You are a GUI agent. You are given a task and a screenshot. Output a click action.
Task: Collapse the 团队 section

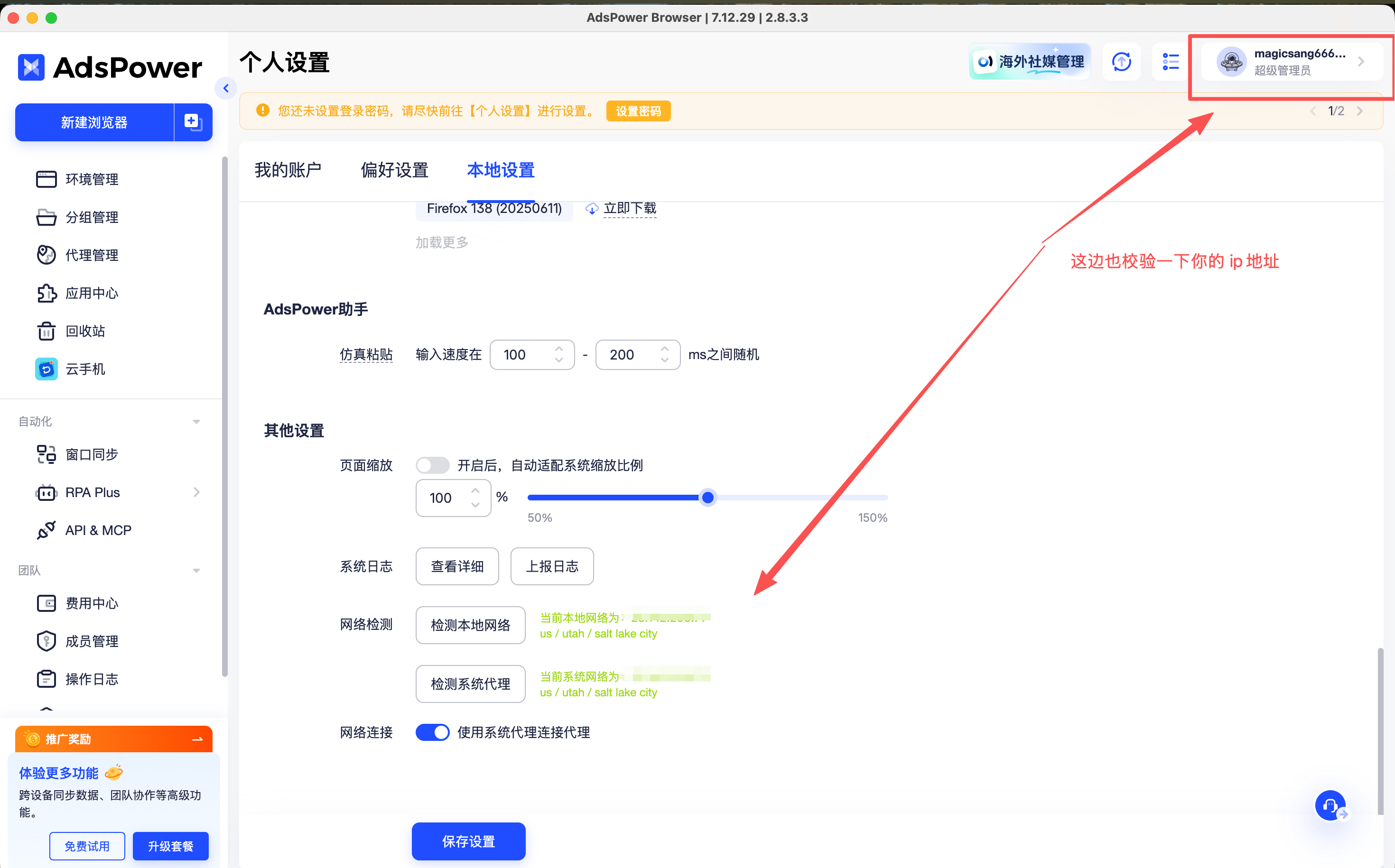(196, 570)
